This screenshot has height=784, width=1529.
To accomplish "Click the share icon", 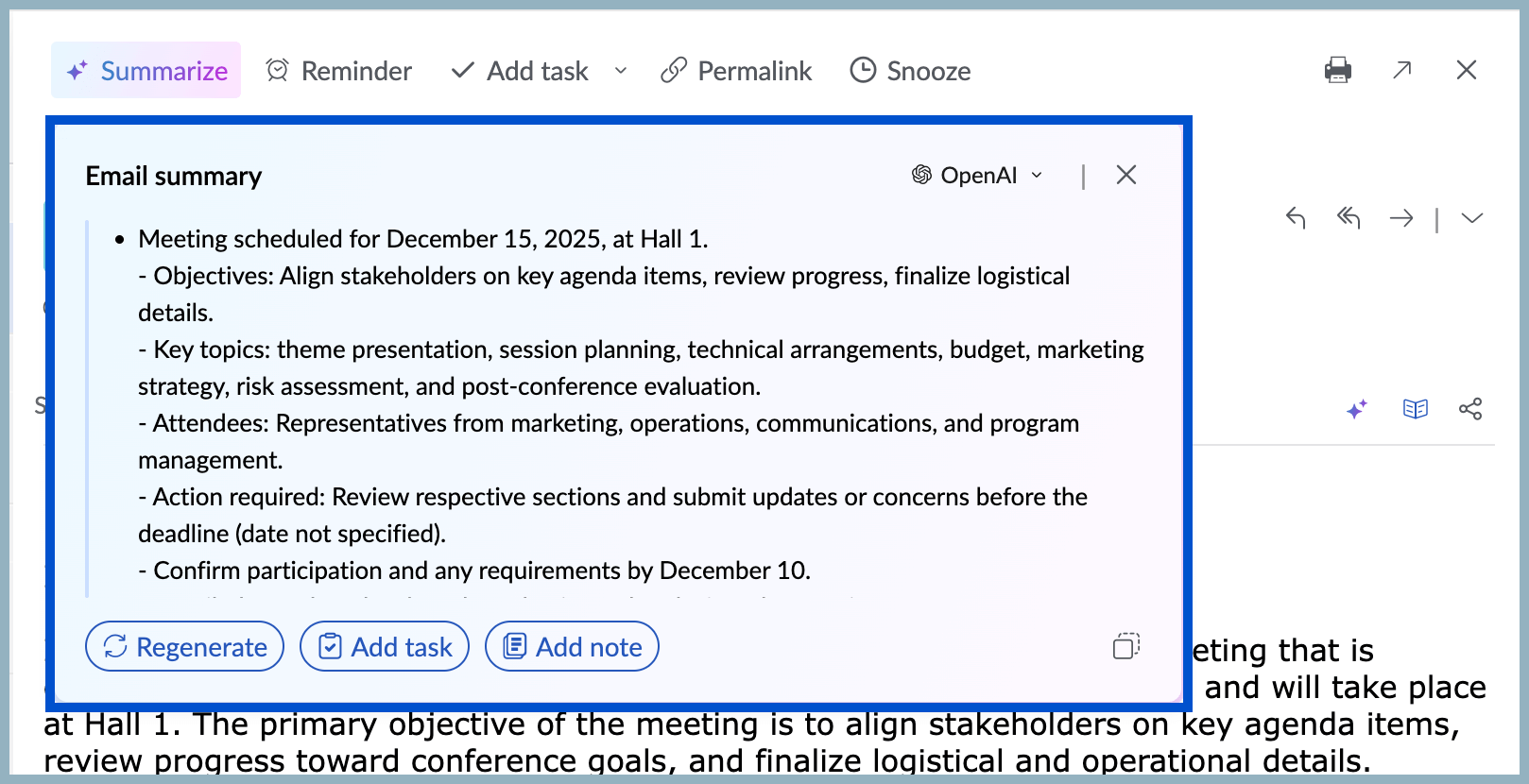I will pos(1470,409).
